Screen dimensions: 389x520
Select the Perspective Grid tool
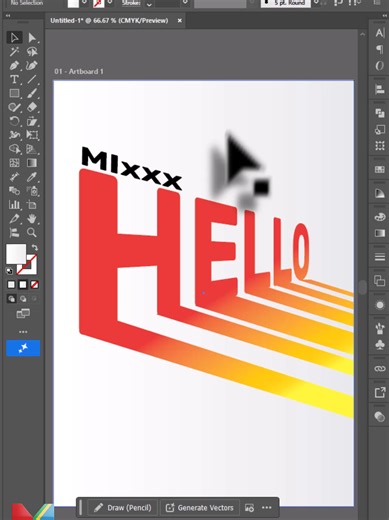(32, 149)
